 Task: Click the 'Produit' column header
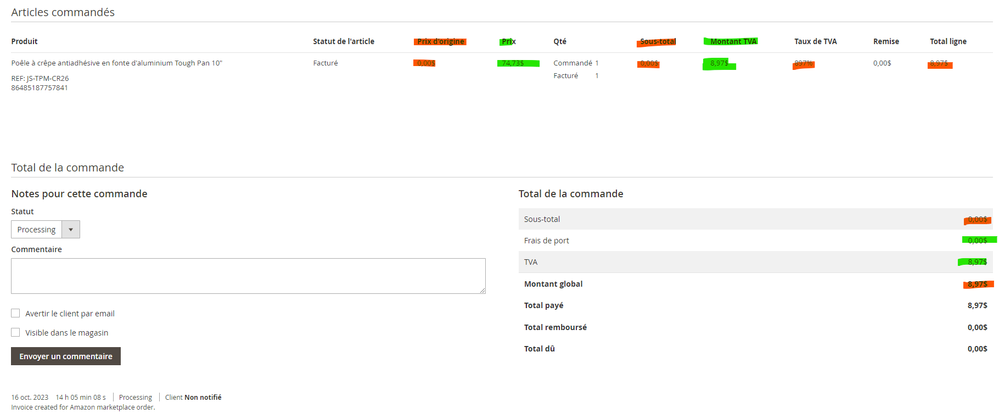point(24,41)
